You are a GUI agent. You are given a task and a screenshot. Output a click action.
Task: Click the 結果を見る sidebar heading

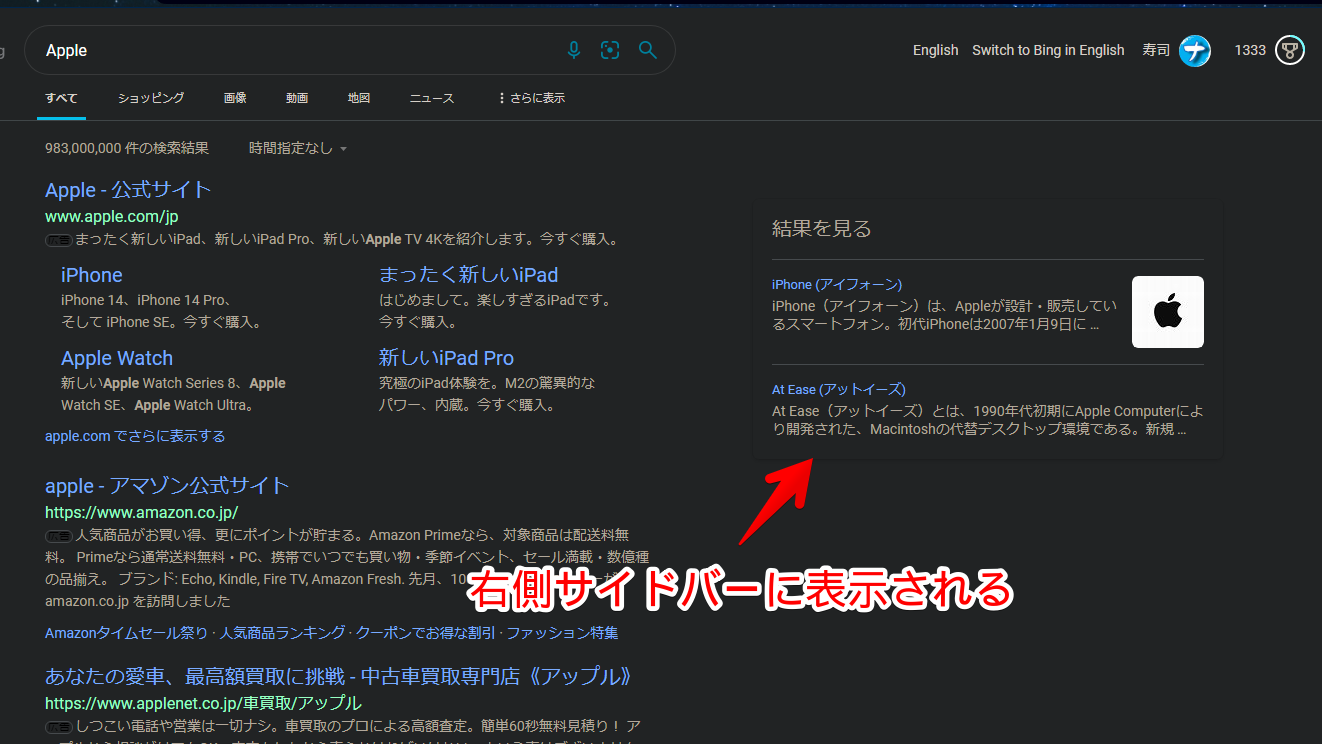tap(822, 228)
